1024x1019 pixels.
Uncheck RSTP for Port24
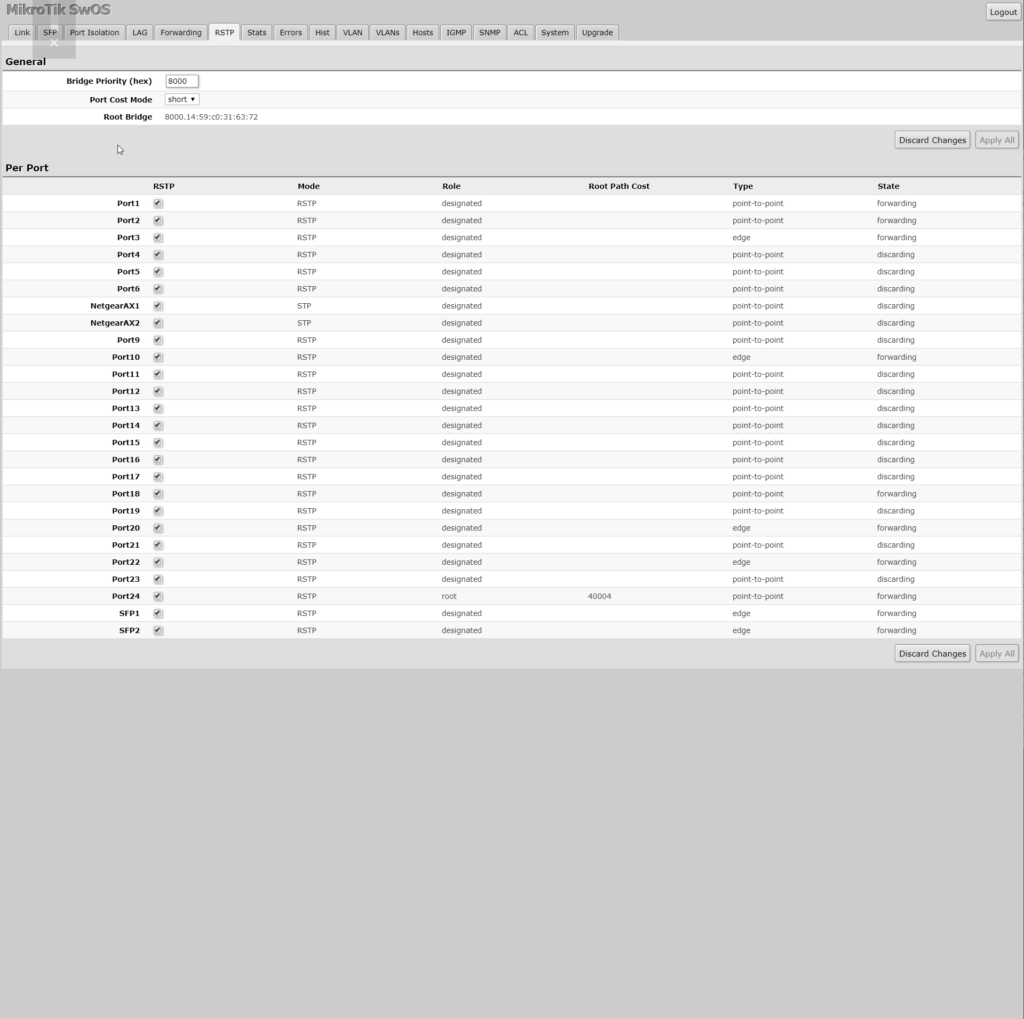(x=158, y=596)
